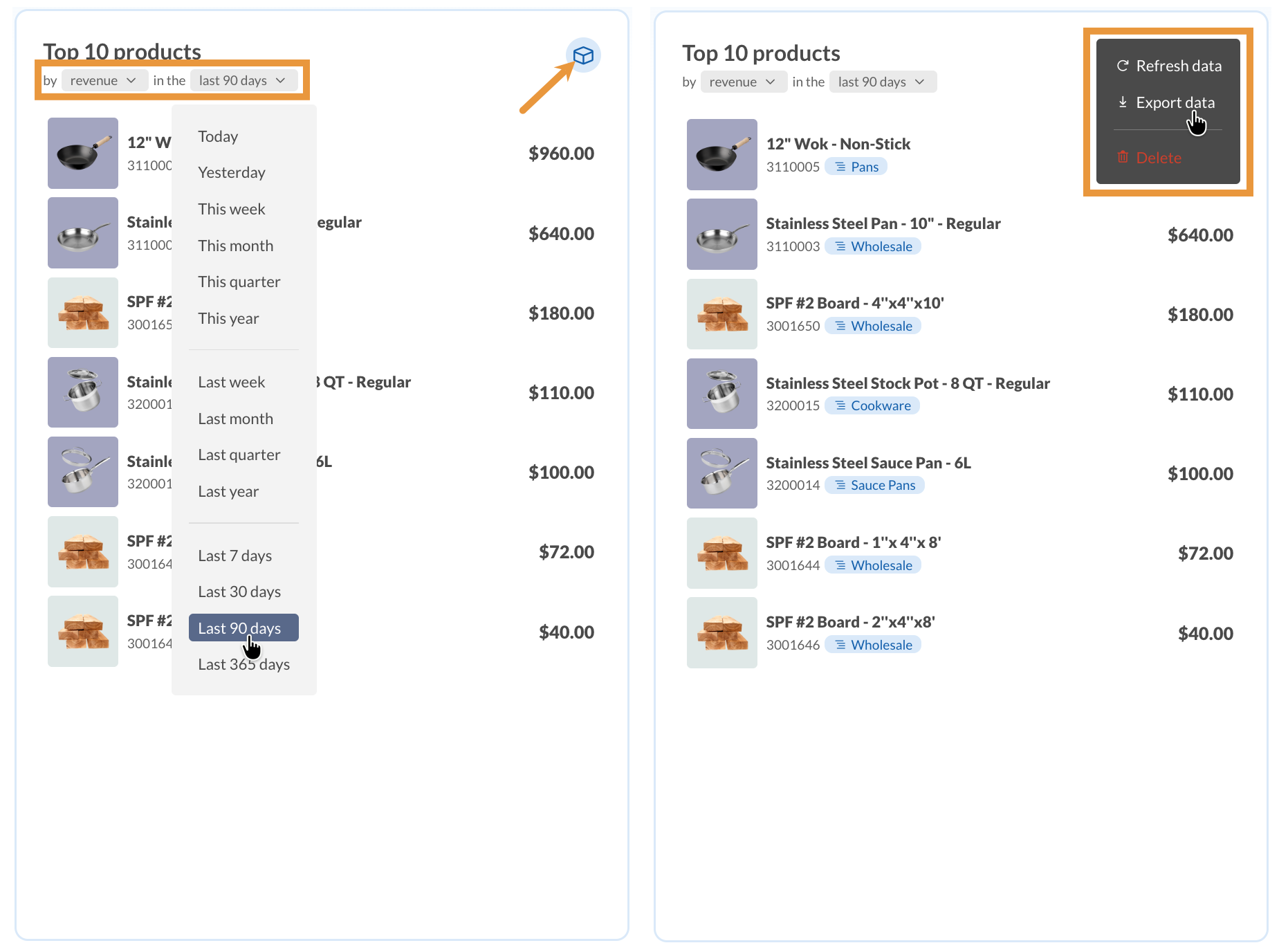Click the Export data download icon
Image resolution: width=1288 pixels, height=952 pixels.
tap(1123, 102)
